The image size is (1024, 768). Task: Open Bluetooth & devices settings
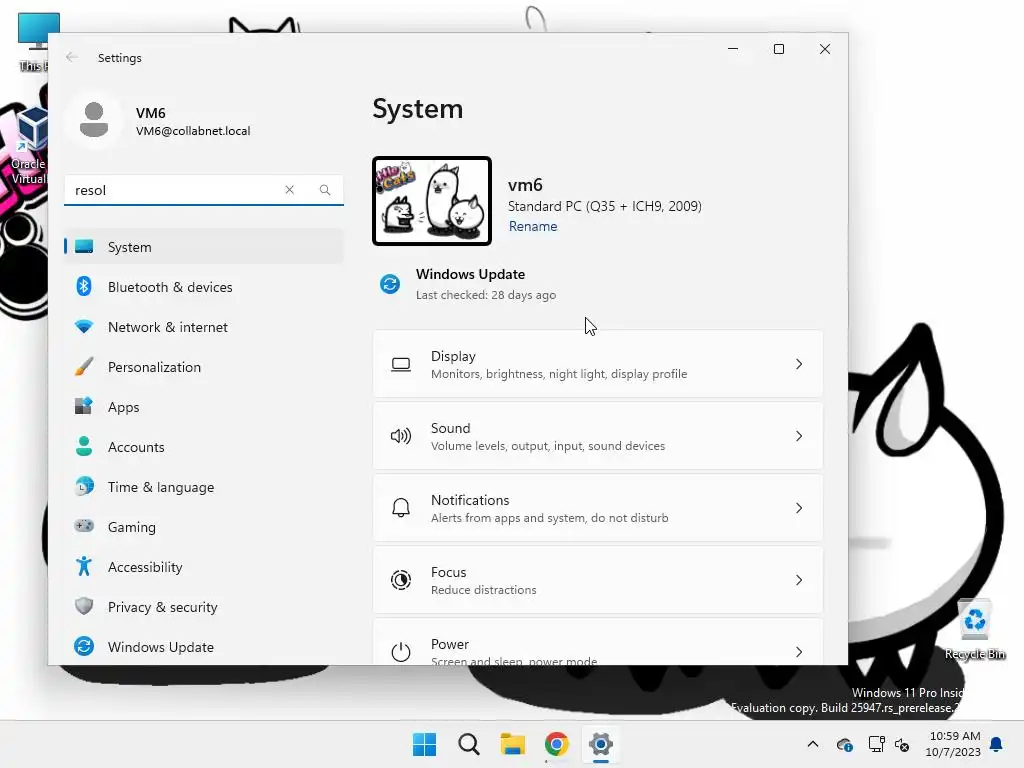203,287
